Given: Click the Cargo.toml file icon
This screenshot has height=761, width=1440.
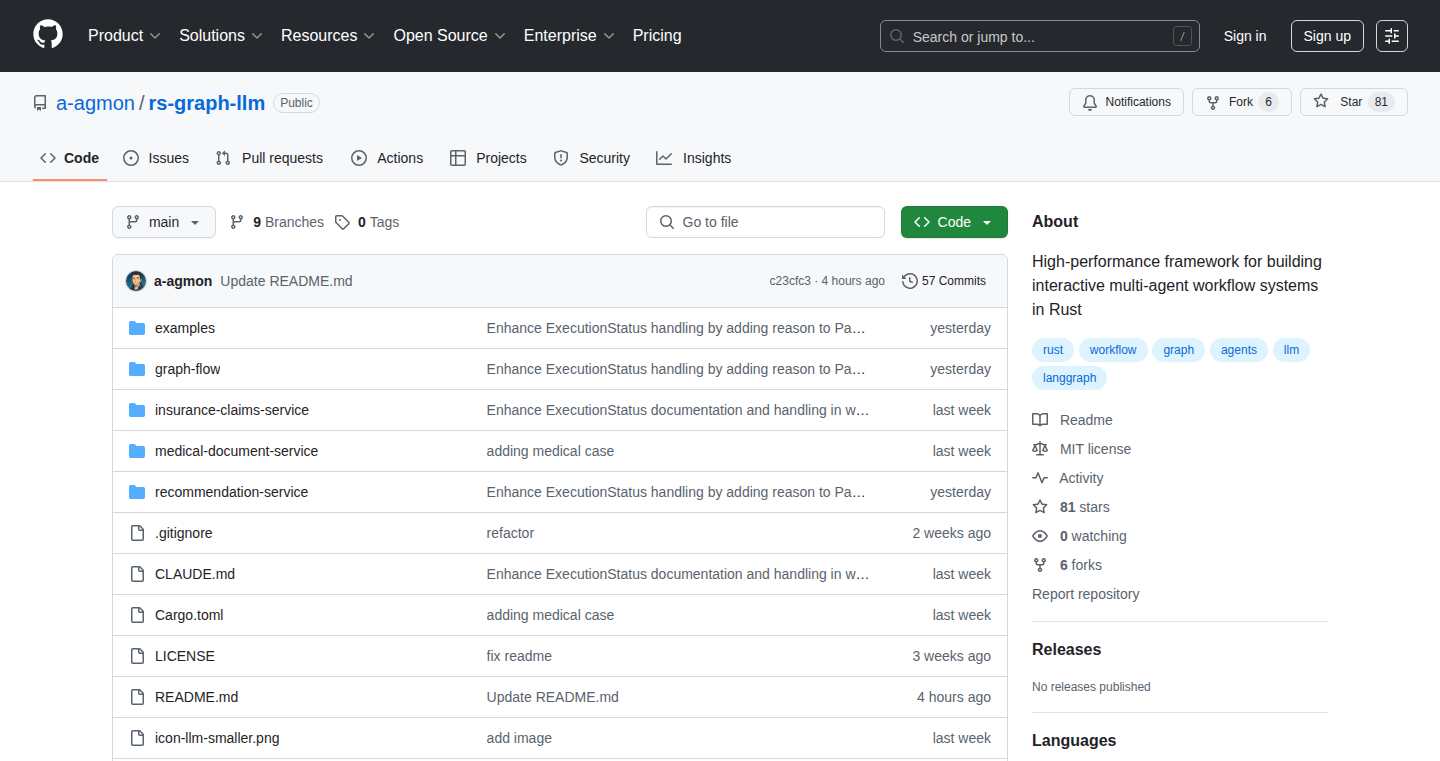Looking at the screenshot, I should [x=137, y=615].
